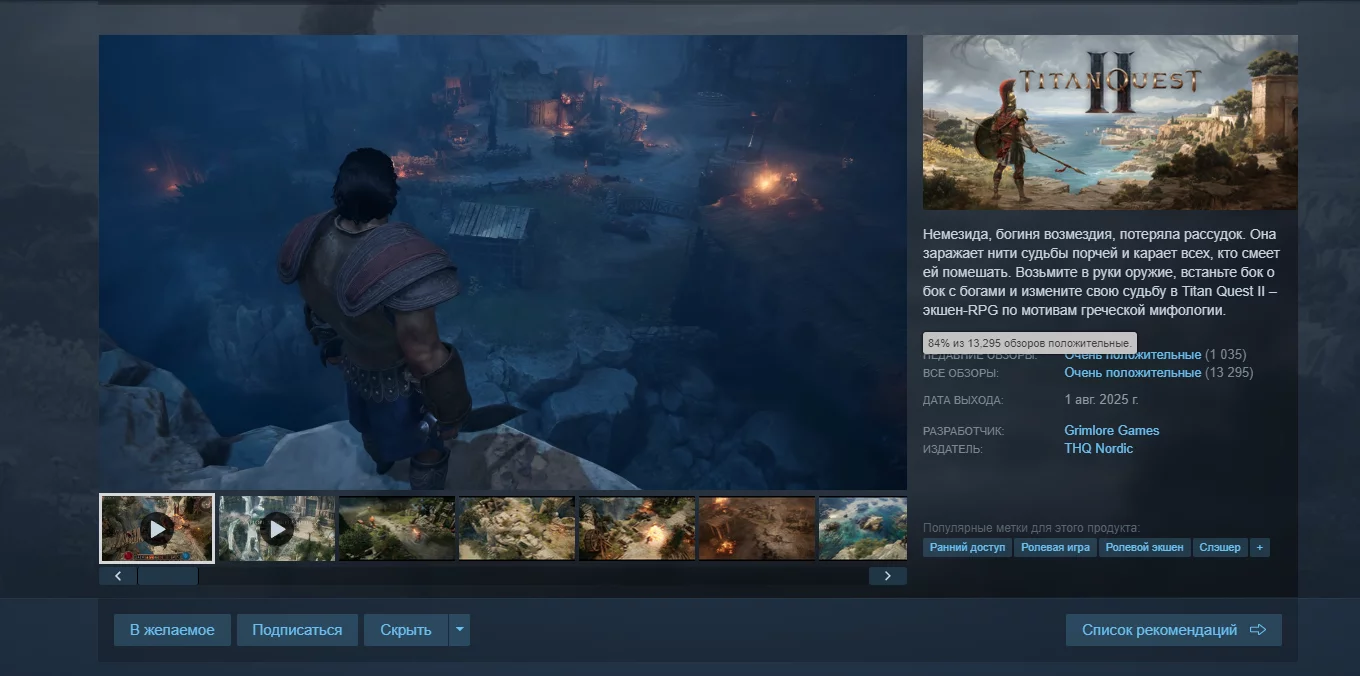Image resolution: width=1360 pixels, height=676 pixels.
Task: Click the Подписаться button
Action: click(297, 630)
